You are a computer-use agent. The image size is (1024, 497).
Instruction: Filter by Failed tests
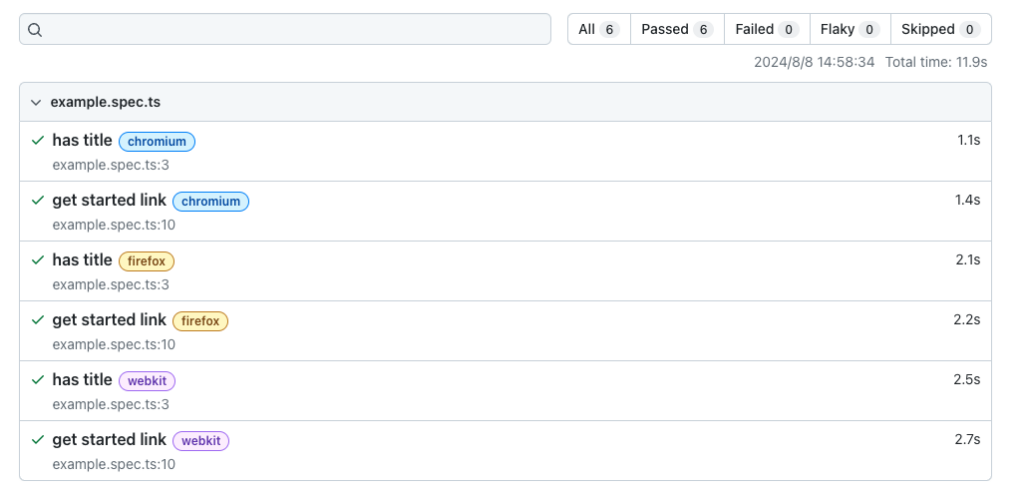pos(767,29)
